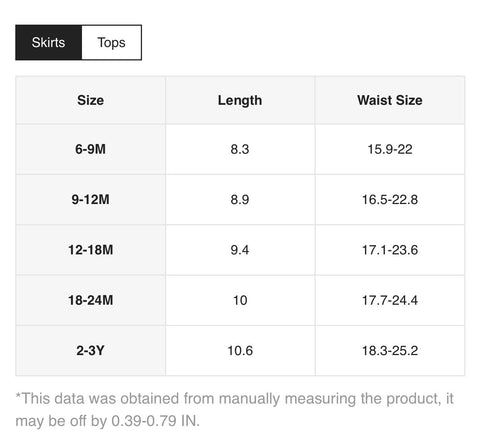Image resolution: width=480 pixels, height=439 pixels.
Task: Select the 18-24M size row label
Action: [90, 300]
